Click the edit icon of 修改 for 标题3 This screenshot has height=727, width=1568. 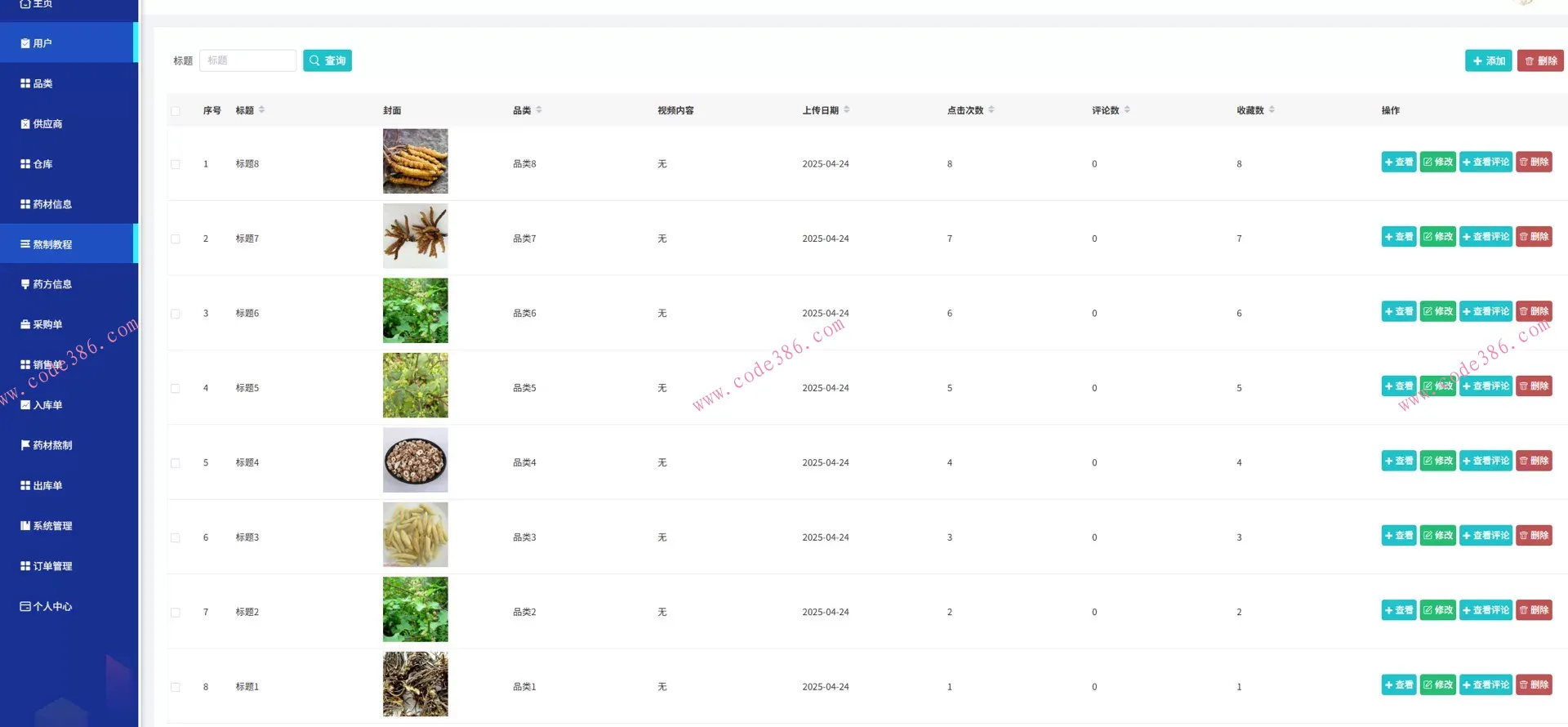pyautogui.click(x=1428, y=536)
